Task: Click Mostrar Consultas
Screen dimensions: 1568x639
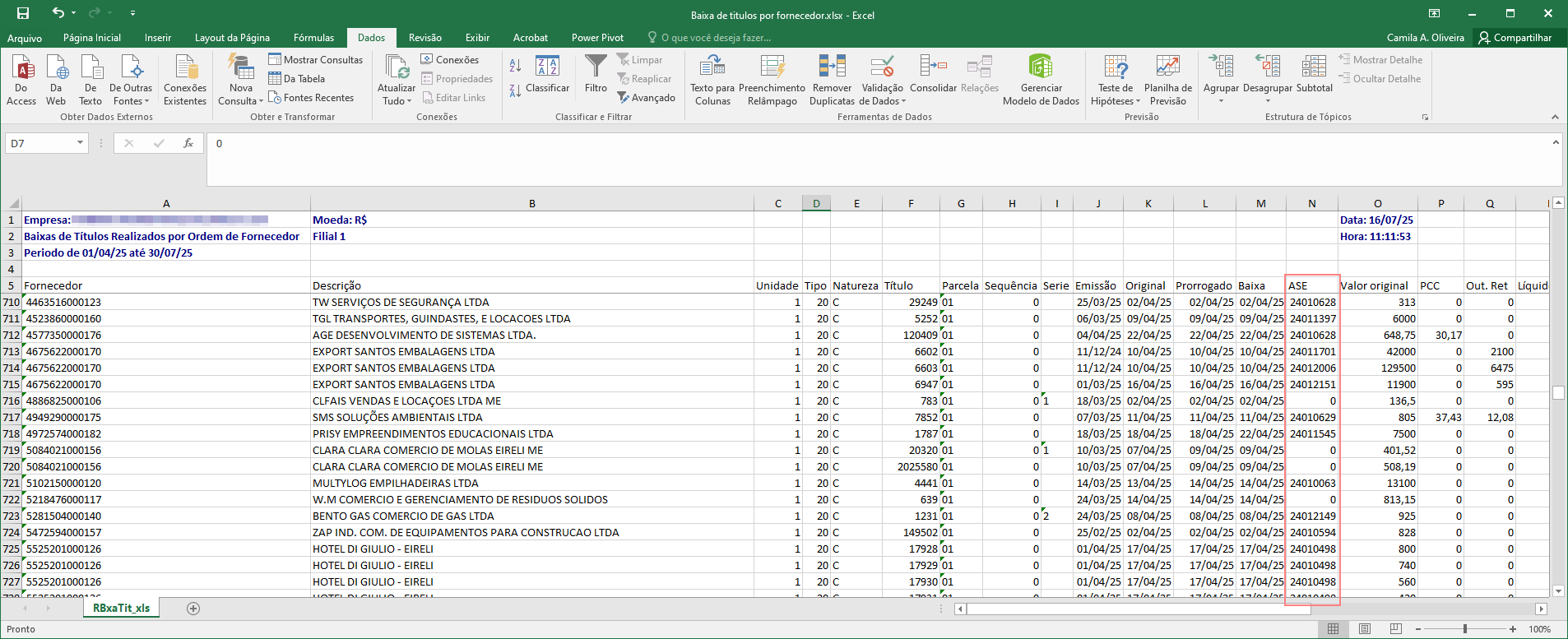Action: coord(315,59)
